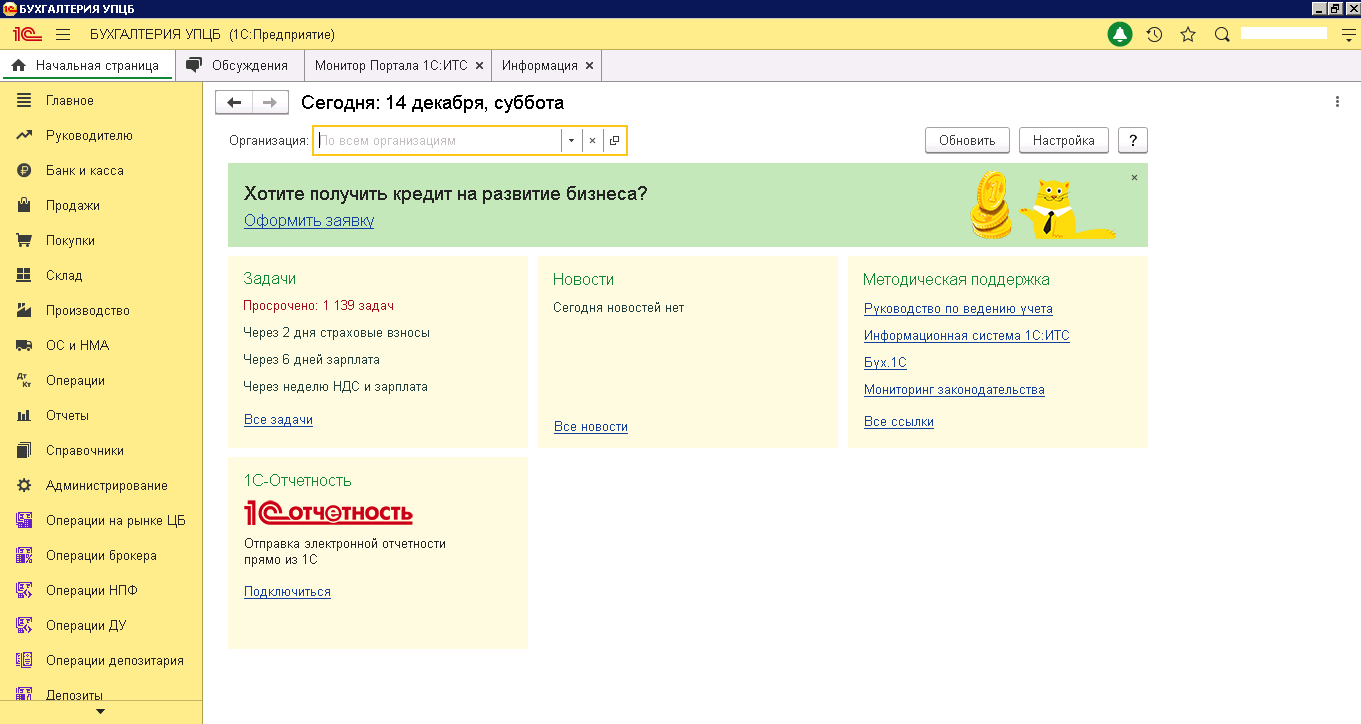Click Через неделю НДС и зарплата
The image size is (1361, 724).
pyautogui.click(x=336, y=386)
